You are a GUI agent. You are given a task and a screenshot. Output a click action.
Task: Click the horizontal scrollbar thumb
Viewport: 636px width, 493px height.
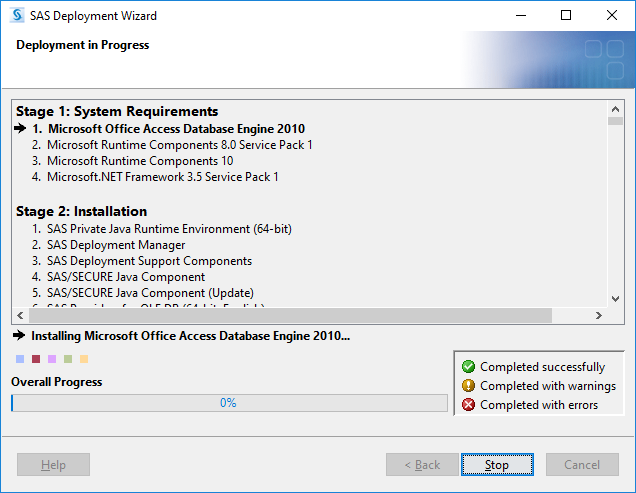tap(290, 315)
